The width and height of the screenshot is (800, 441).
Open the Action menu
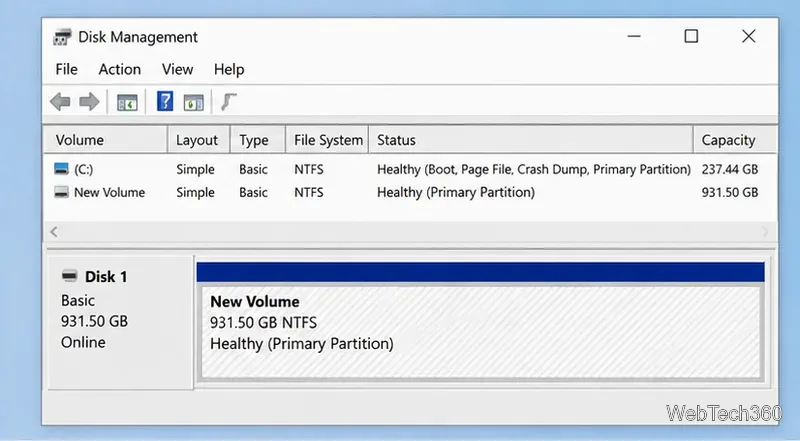[119, 69]
